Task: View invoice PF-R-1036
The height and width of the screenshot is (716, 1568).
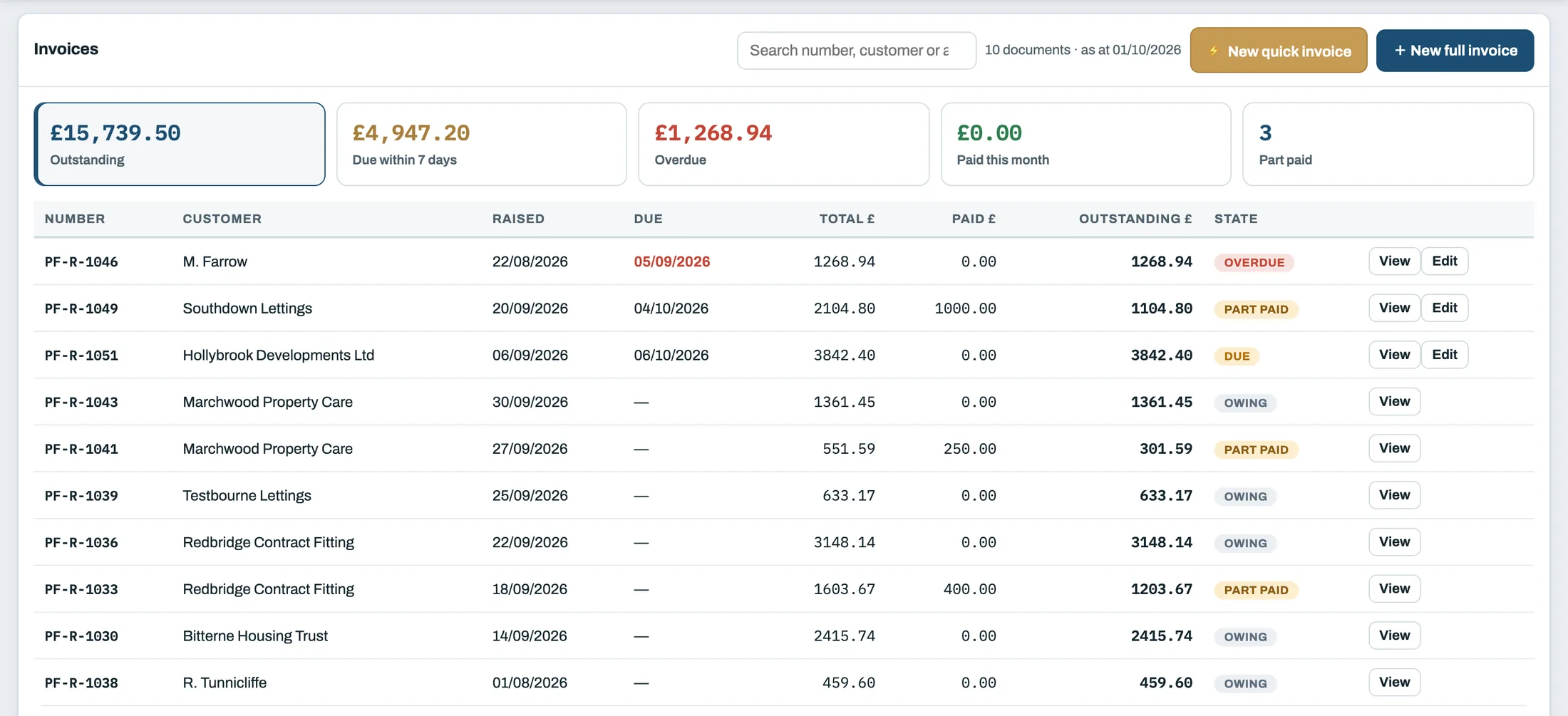Action: coord(1394,542)
